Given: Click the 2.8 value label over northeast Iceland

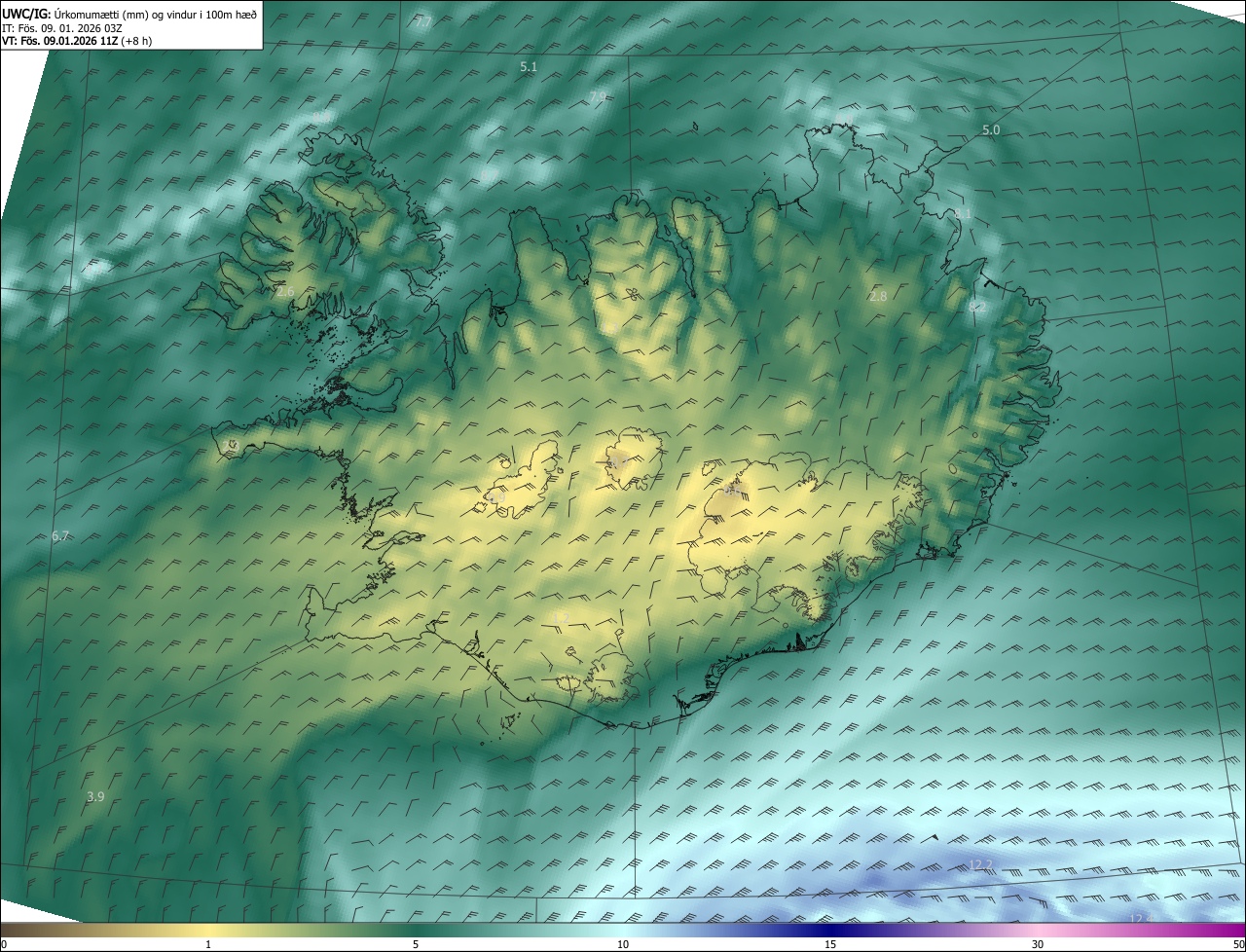Looking at the screenshot, I should pyautogui.click(x=878, y=296).
